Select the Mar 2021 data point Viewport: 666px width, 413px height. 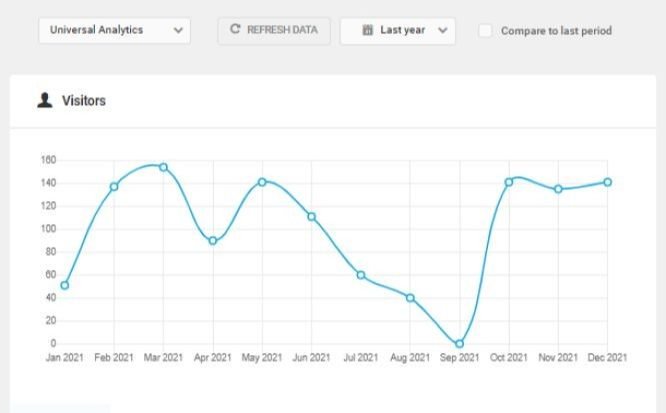click(164, 167)
